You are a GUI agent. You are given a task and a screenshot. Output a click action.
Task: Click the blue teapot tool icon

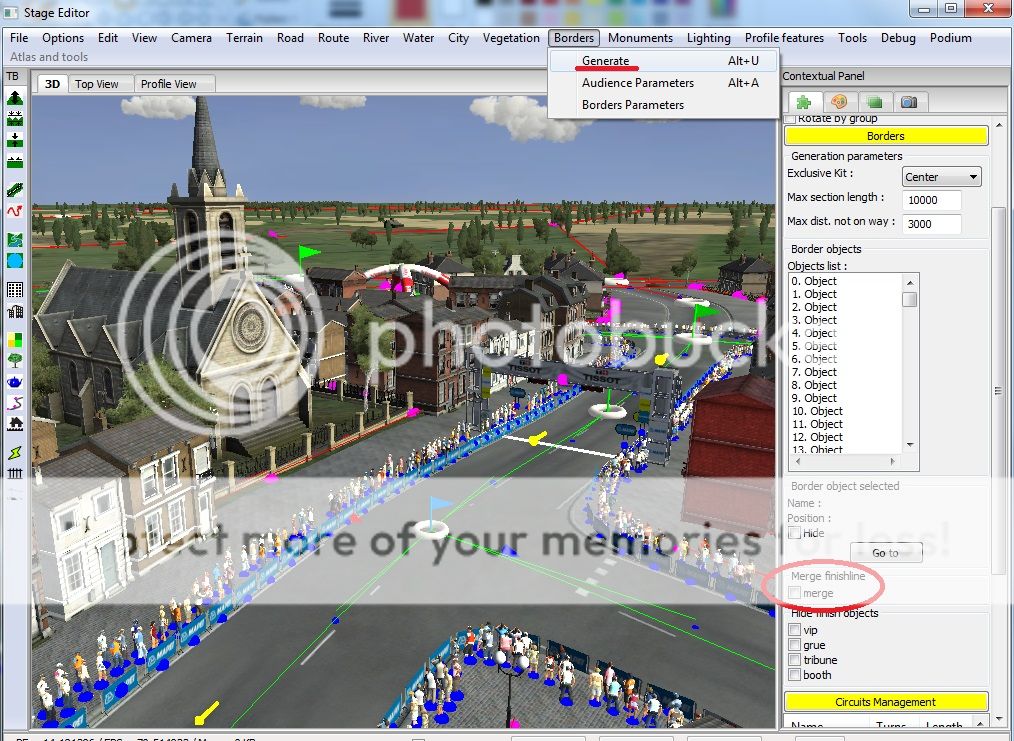coord(15,382)
